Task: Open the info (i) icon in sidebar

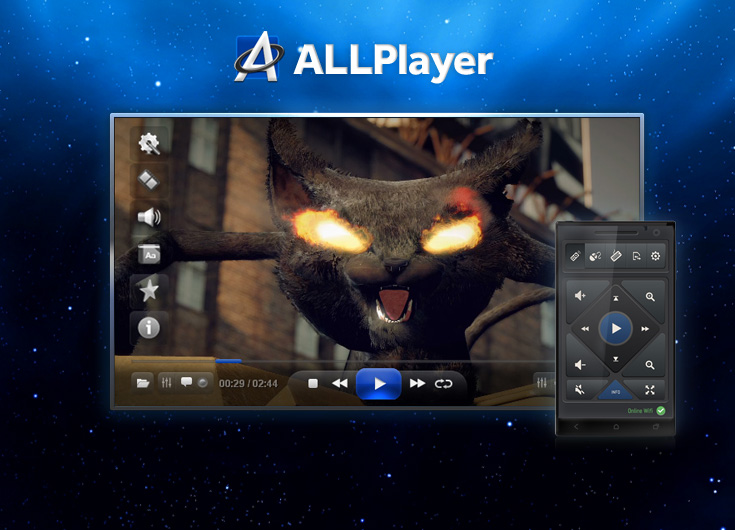Action: 149,327
